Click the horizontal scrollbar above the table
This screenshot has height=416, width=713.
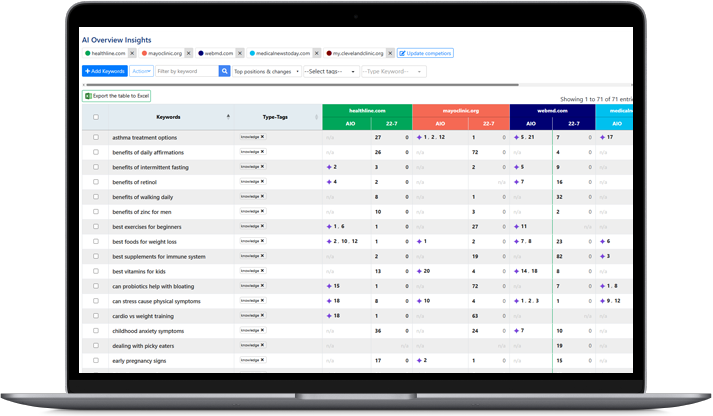click(x=302, y=85)
